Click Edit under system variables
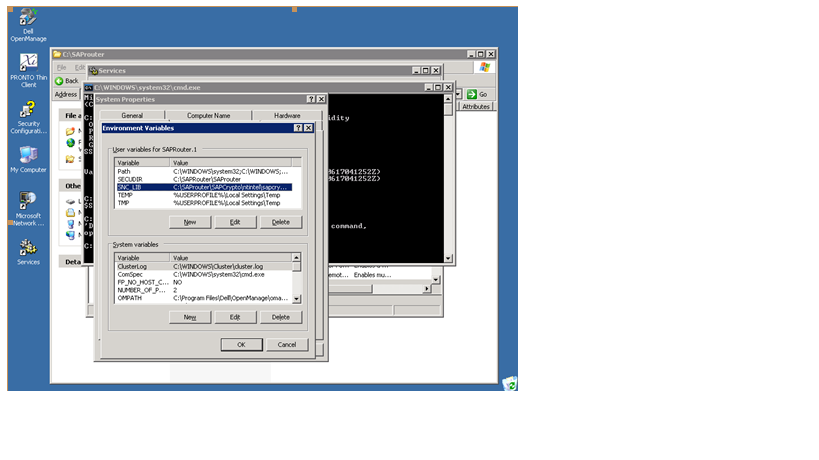This screenshot has height=460, width=819. click(x=235, y=317)
